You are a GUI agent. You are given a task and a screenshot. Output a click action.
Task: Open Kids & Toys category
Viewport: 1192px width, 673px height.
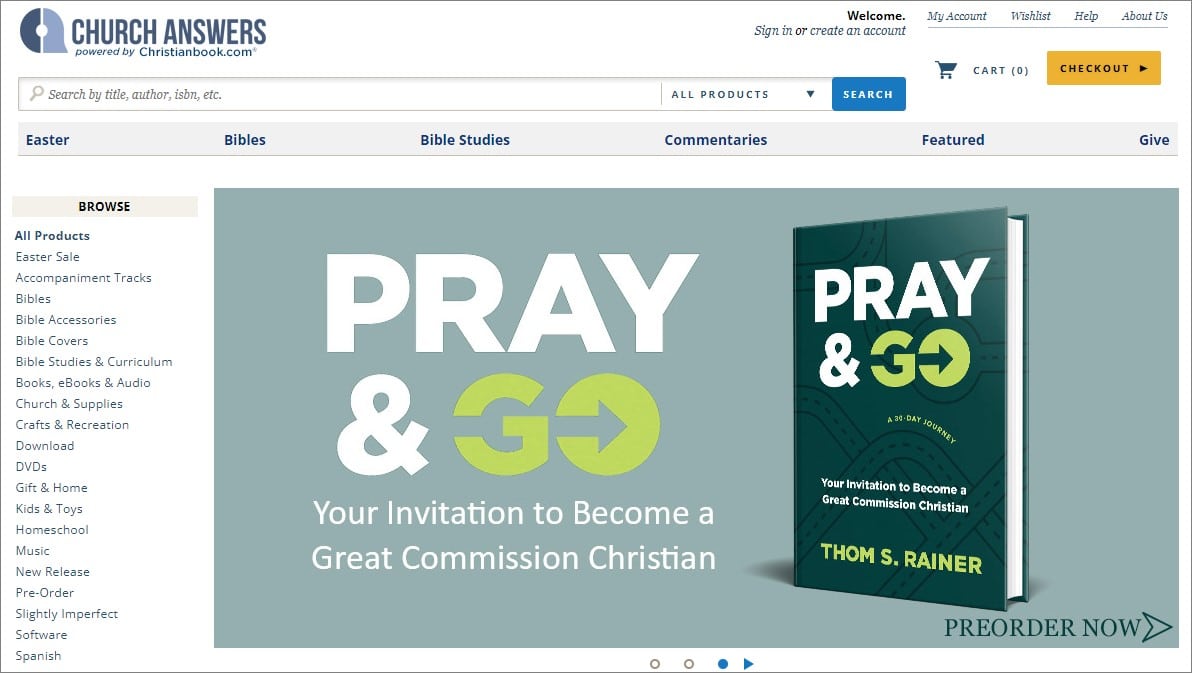(49, 509)
